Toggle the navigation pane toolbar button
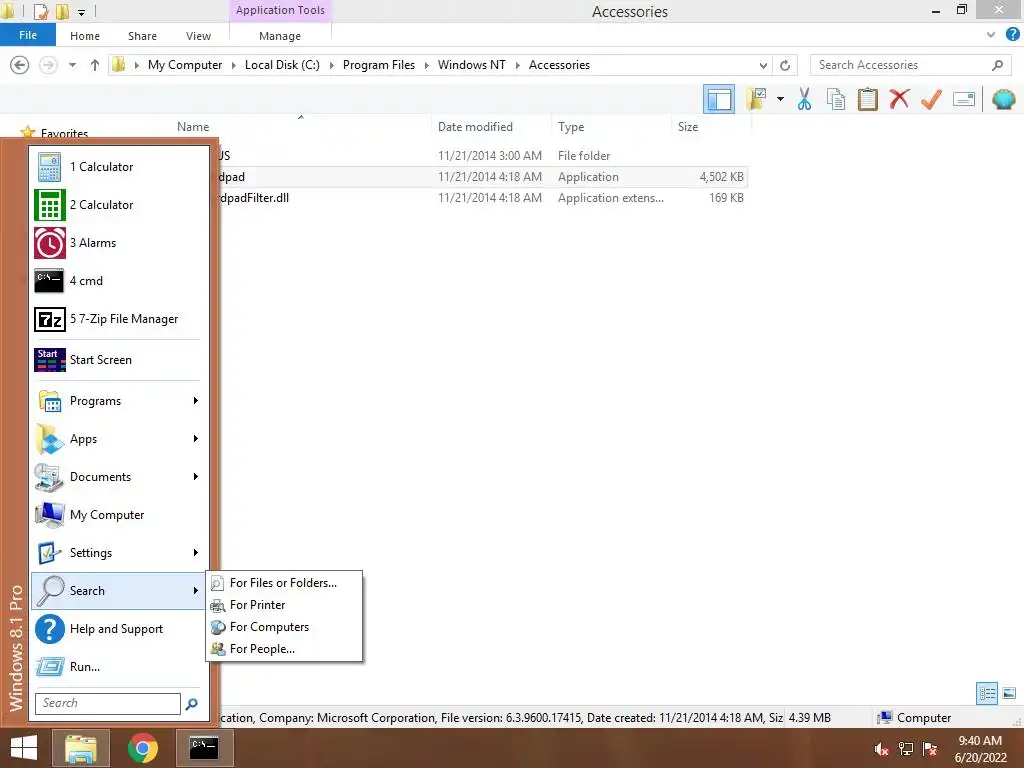The height and width of the screenshot is (768, 1024). point(718,99)
